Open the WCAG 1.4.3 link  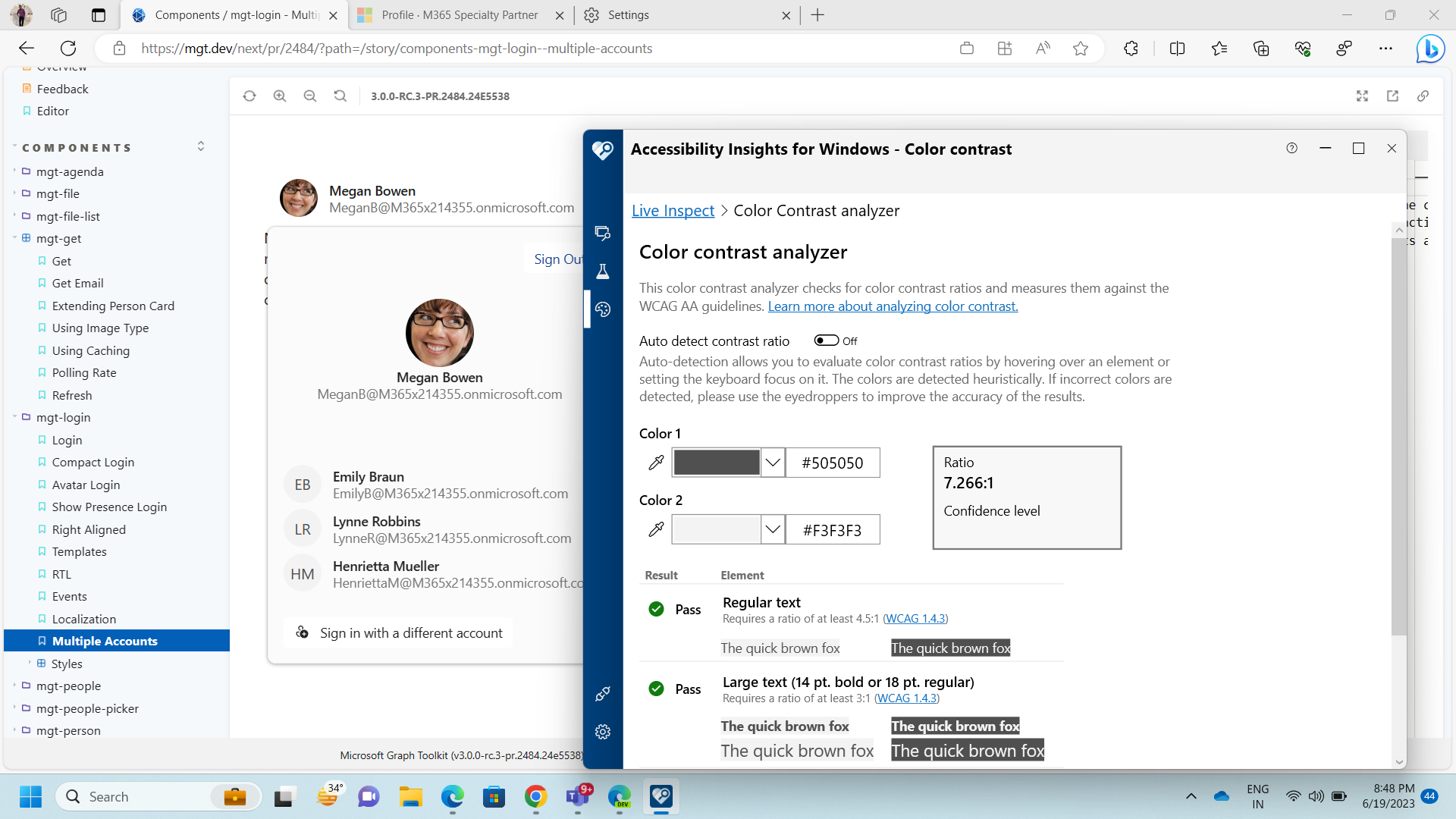click(915, 618)
